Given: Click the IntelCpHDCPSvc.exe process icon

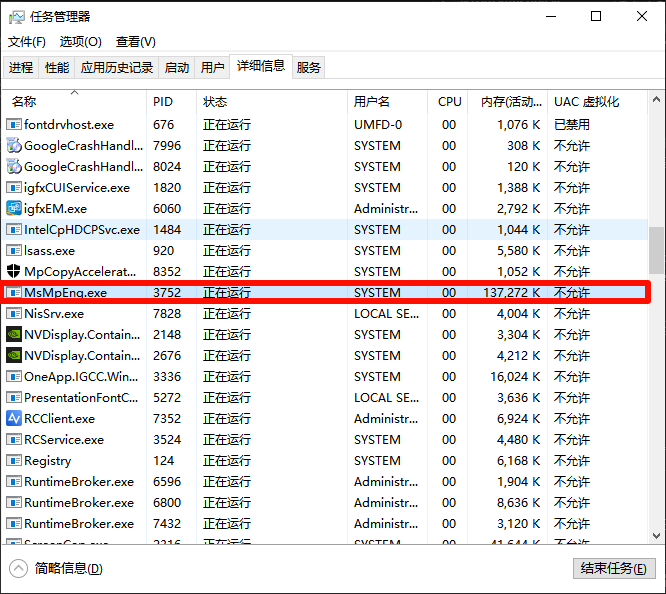Looking at the screenshot, I should [14, 229].
